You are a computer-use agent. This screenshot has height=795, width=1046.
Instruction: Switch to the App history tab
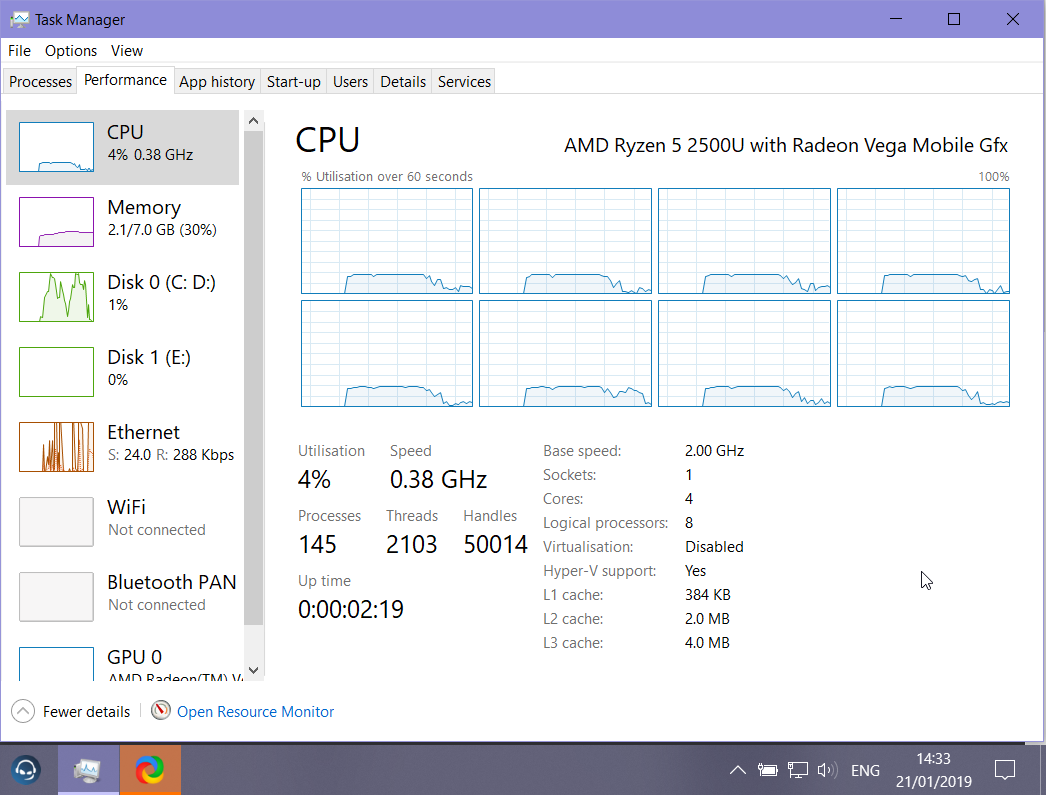[216, 81]
